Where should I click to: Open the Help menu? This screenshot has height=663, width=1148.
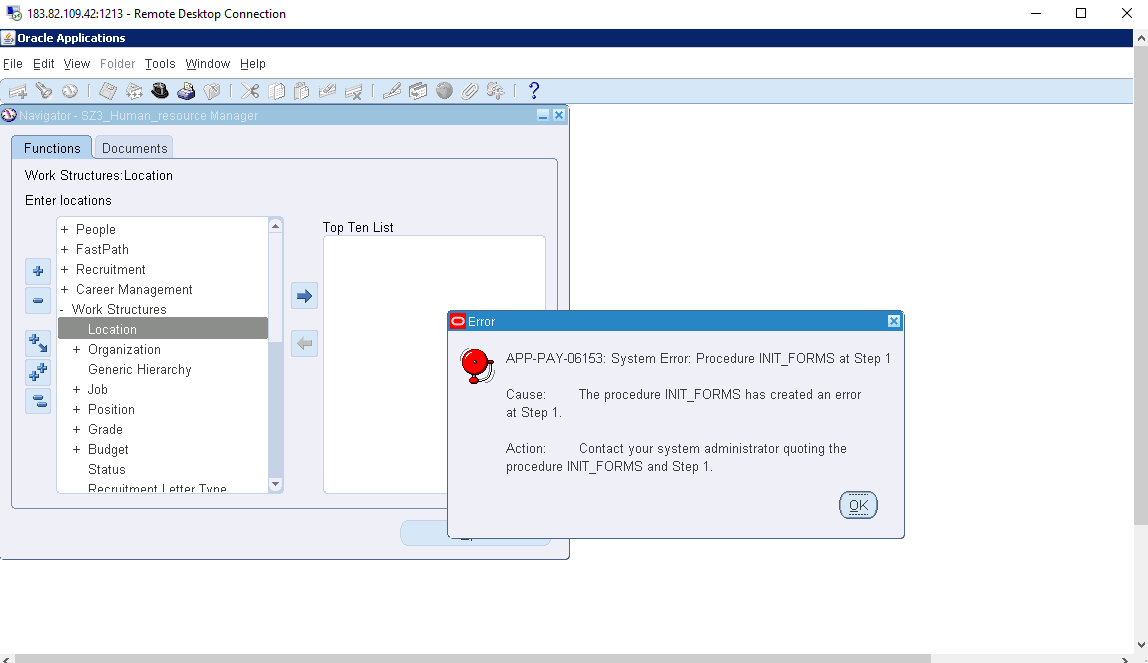(x=253, y=64)
